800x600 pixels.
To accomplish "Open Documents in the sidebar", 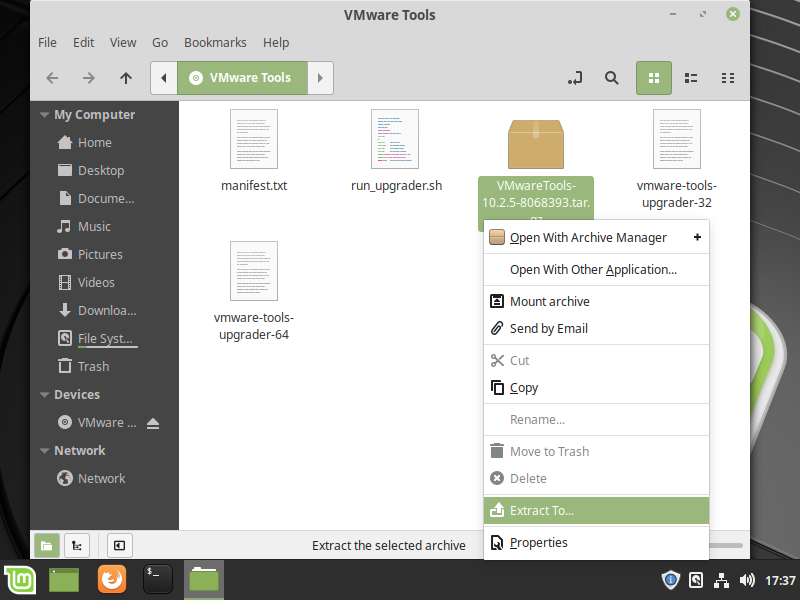I will [105, 198].
